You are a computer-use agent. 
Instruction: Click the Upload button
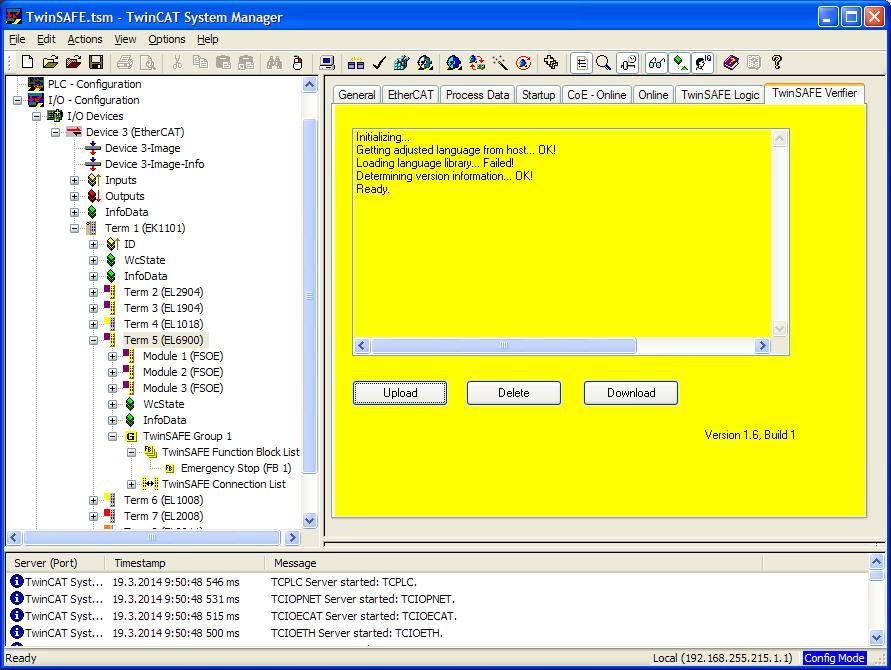pos(400,393)
